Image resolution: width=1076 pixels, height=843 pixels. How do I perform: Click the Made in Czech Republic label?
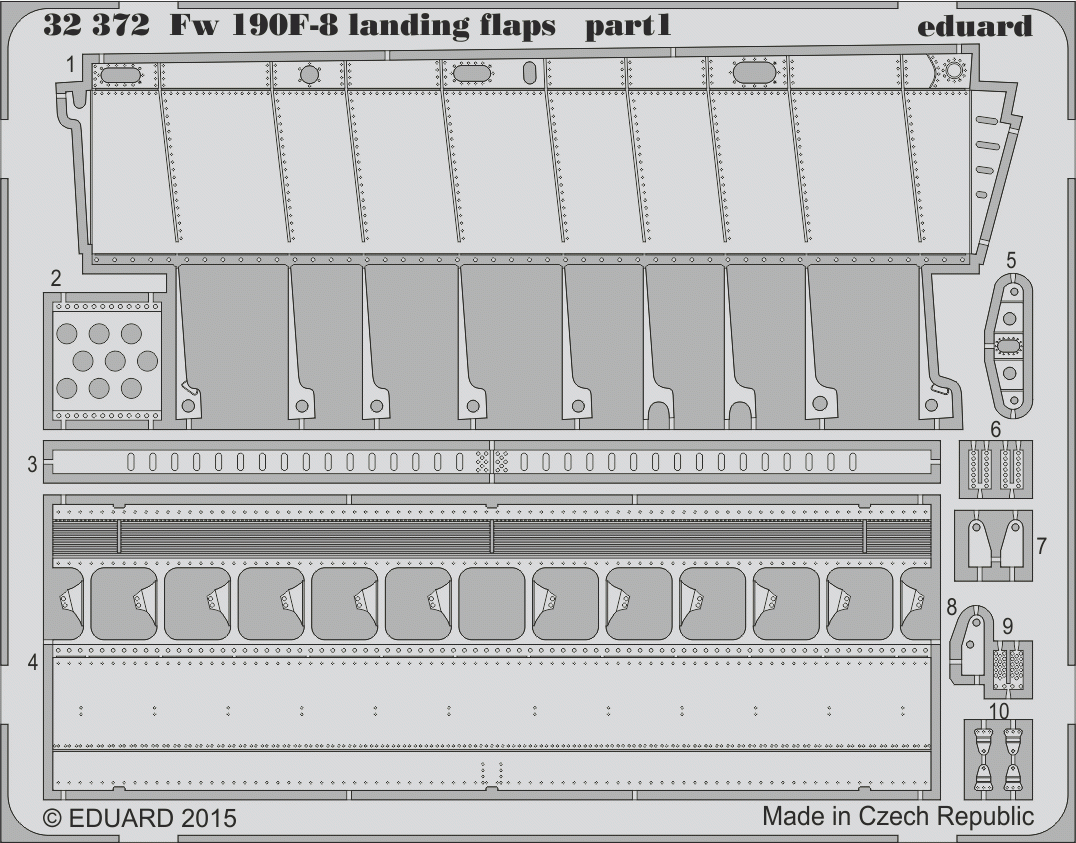click(x=898, y=816)
